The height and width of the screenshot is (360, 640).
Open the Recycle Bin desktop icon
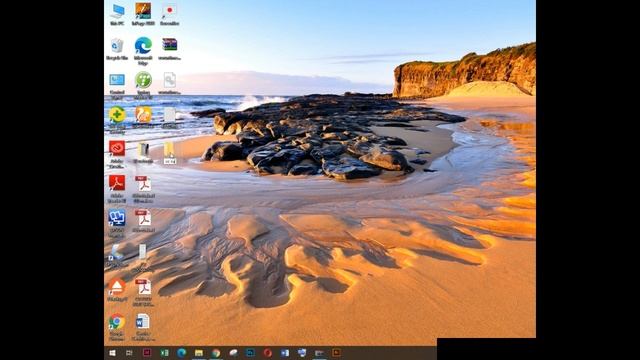[x=117, y=49]
